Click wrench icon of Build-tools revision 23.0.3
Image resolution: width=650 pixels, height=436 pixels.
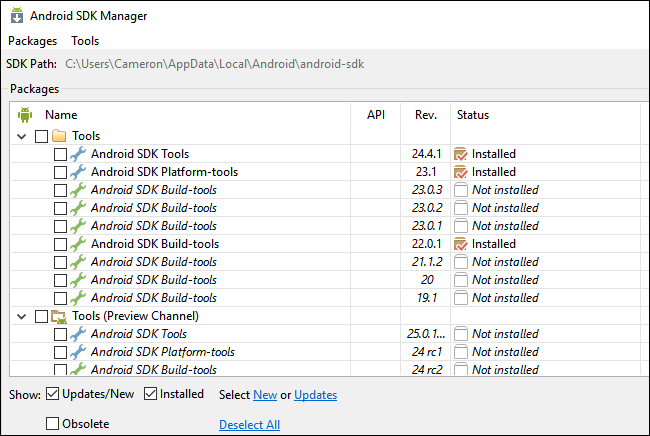pos(78,190)
